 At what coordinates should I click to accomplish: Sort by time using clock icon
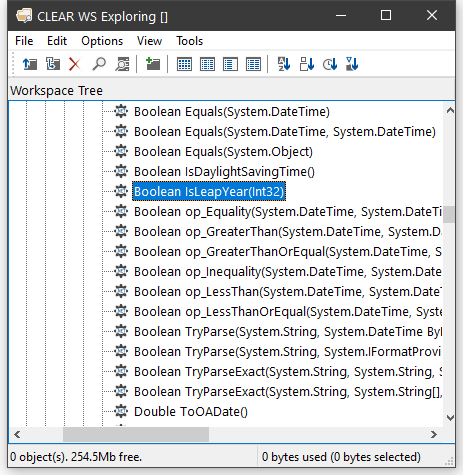tap(330, 64)
